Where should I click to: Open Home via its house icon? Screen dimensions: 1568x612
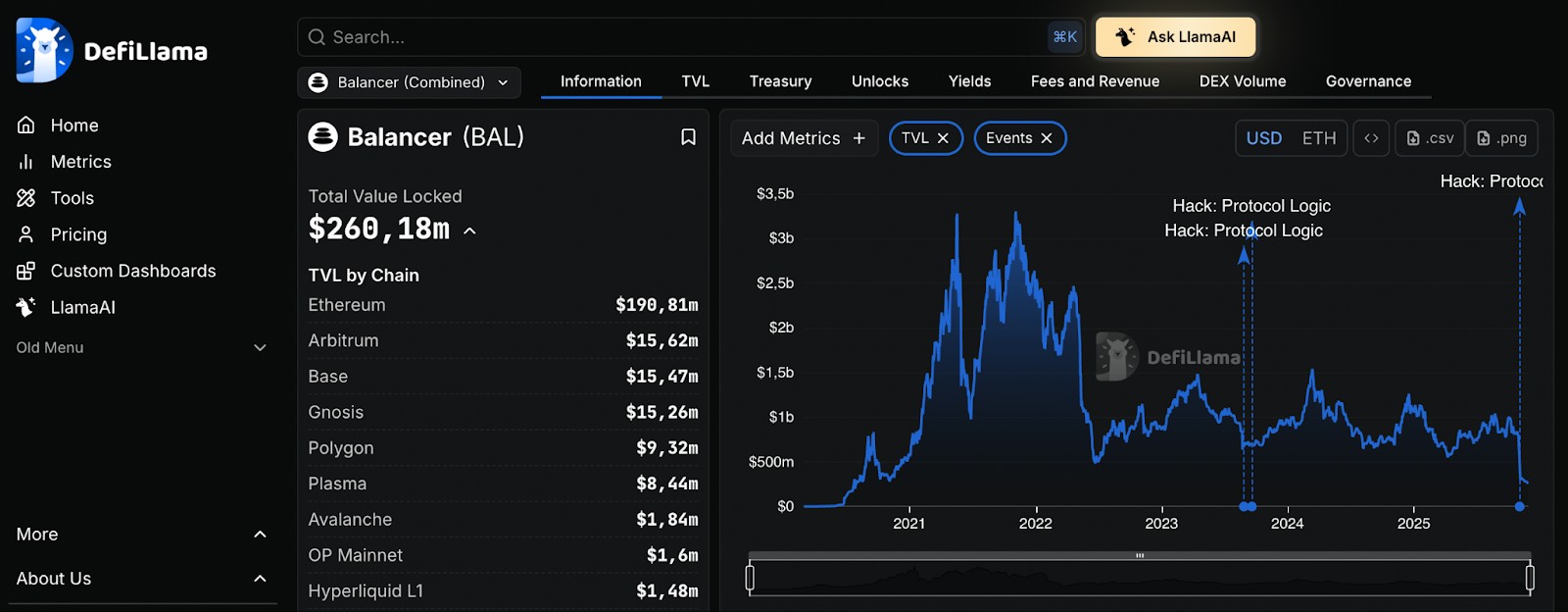click(26, 125)
